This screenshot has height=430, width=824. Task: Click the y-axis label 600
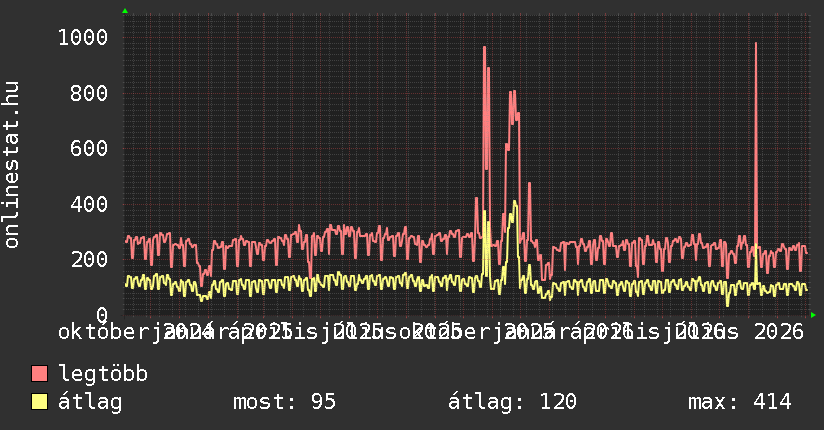coord(89,148)
